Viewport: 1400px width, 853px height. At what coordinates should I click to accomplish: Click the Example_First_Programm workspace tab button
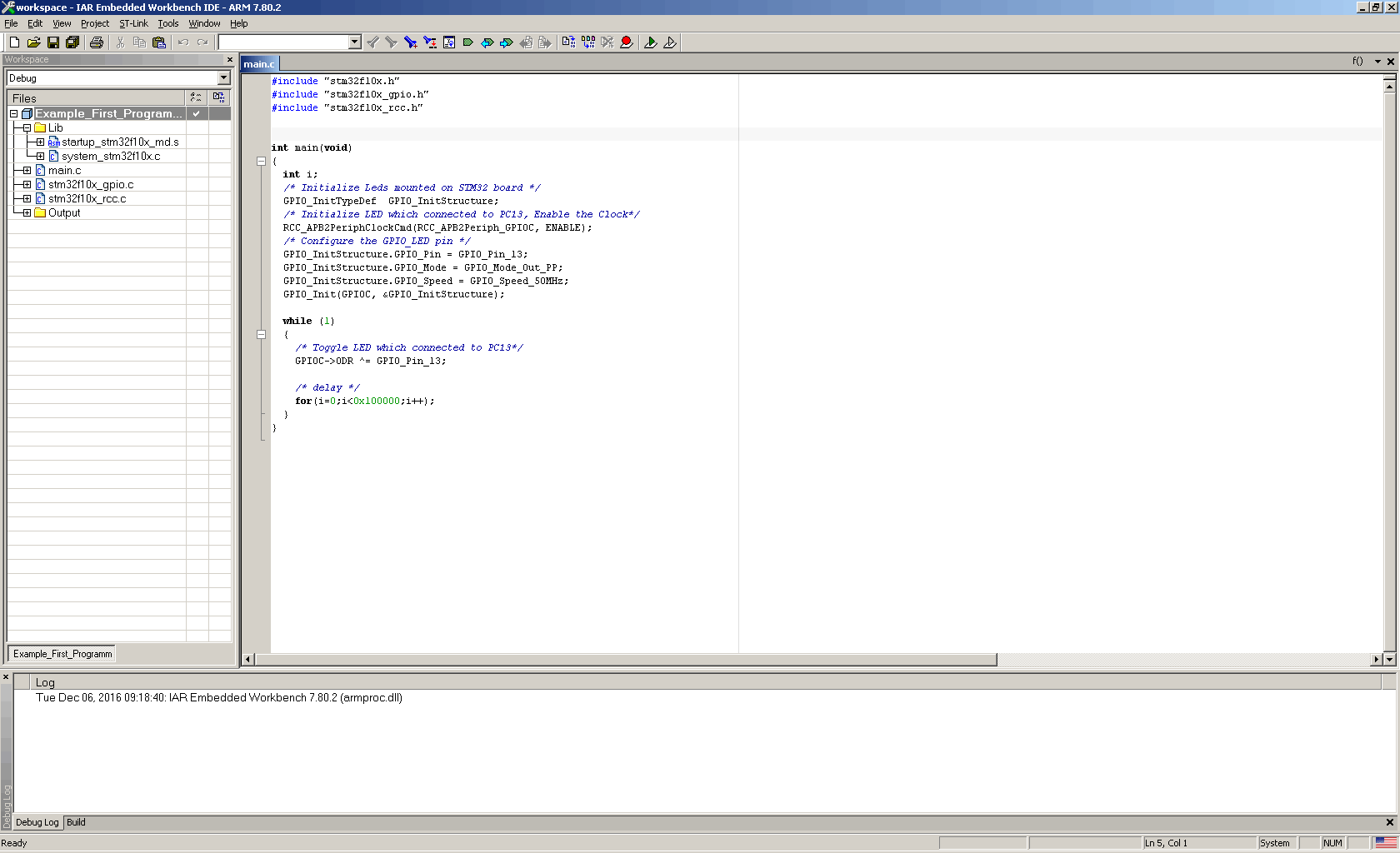click(x=62, y=654)
